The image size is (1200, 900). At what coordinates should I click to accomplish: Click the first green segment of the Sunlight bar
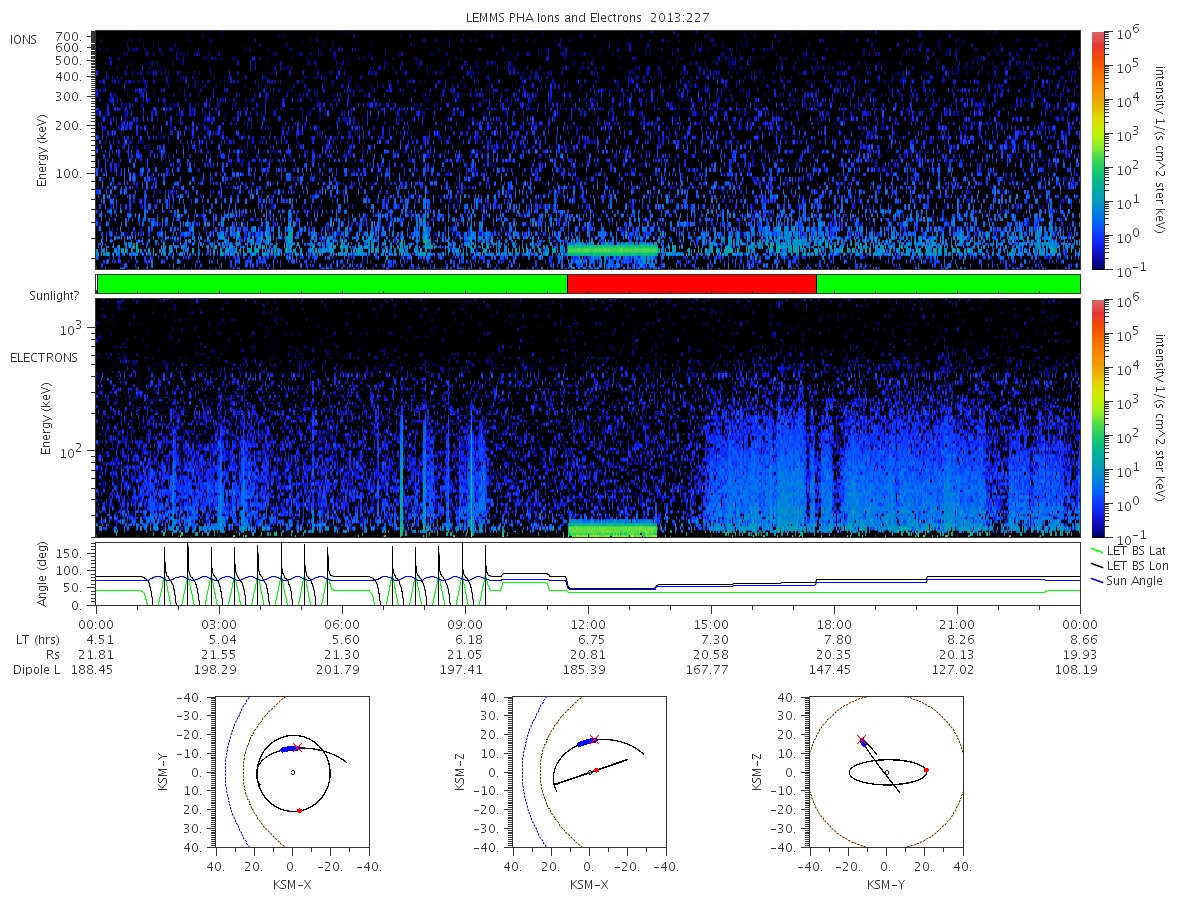point(332,284)
